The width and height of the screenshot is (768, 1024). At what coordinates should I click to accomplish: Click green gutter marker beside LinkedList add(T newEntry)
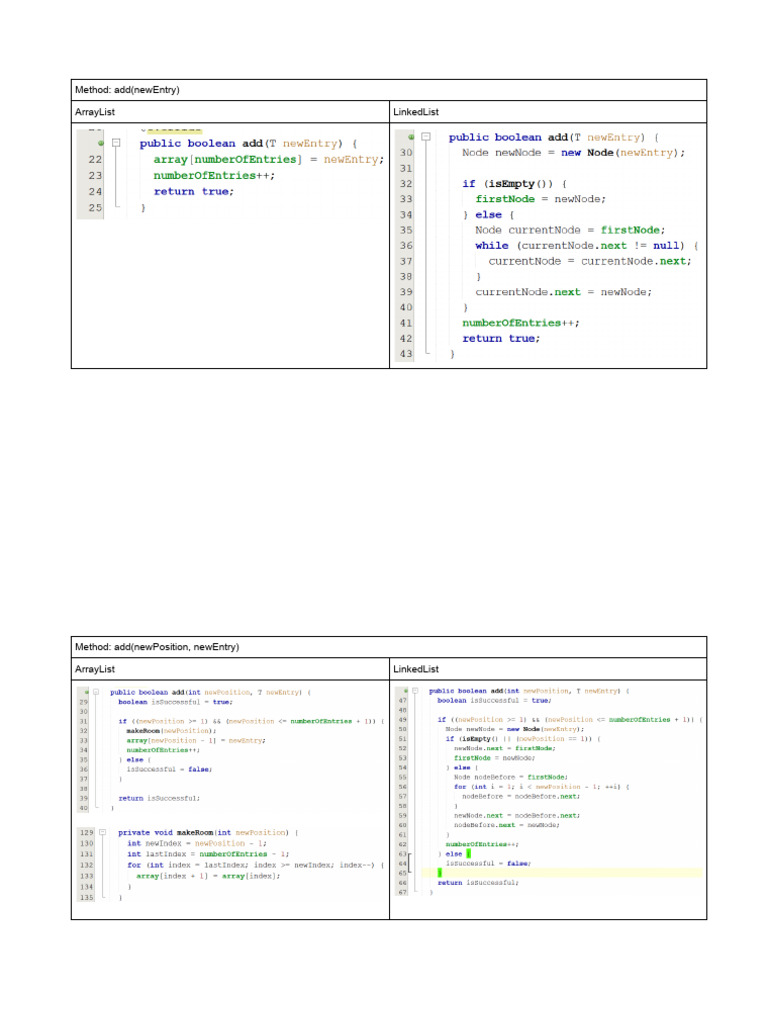click(411, 137)
